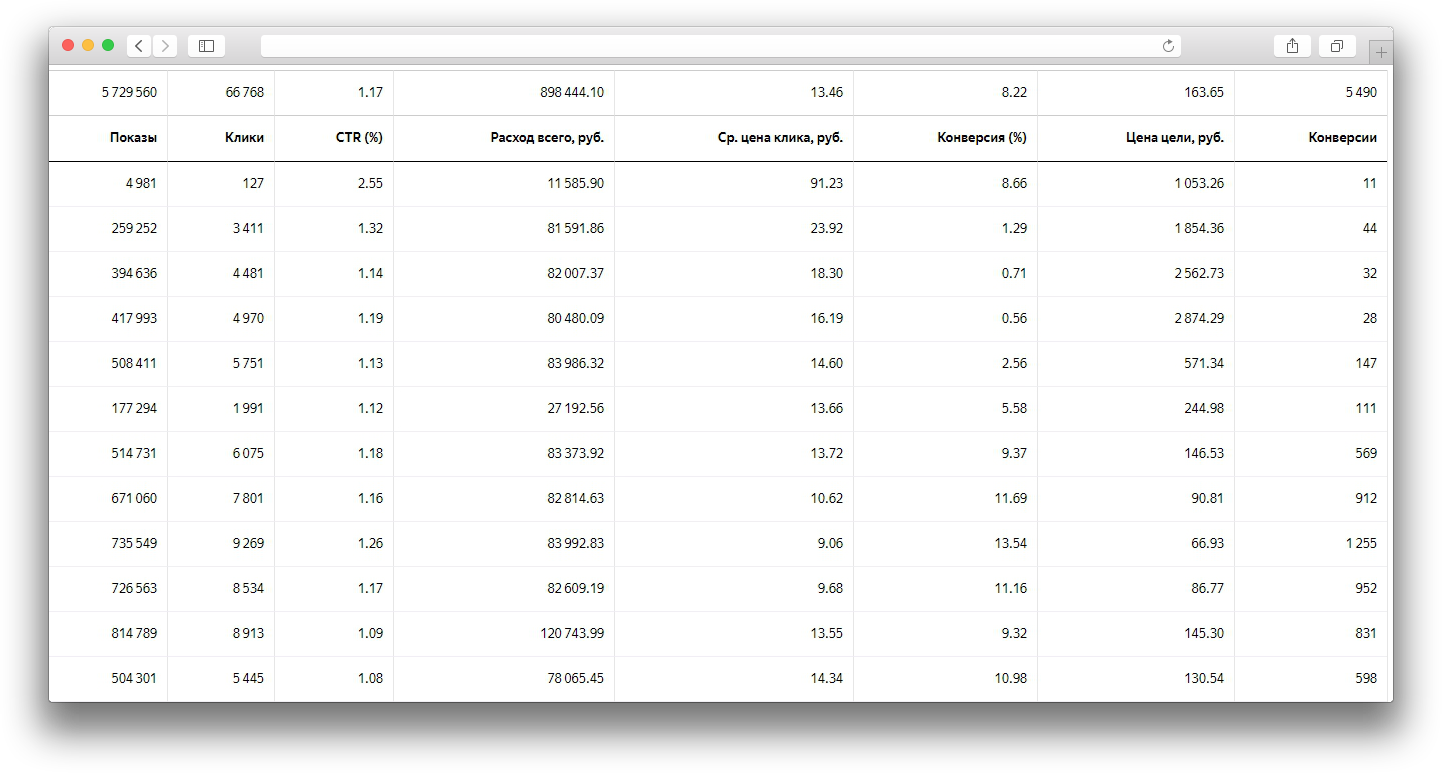The height and width of the screenshot is (773, 1442).
Task: Select clicks cell 8 913
Action: pyautogui.click(x=248, y=633)
